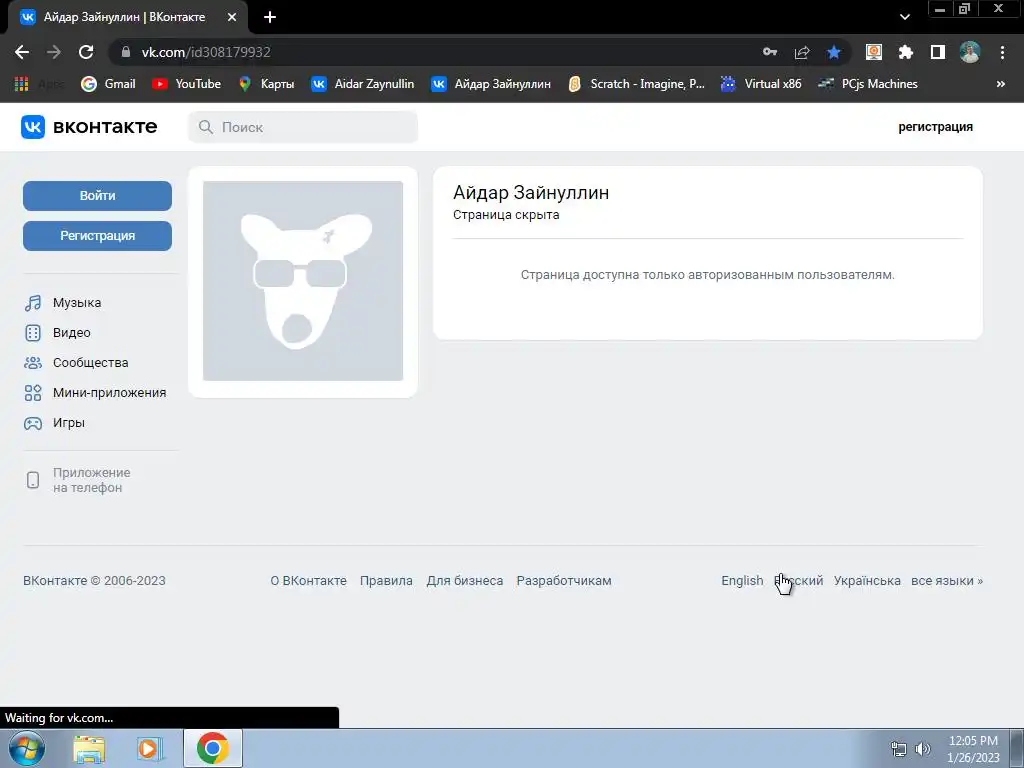The image size is (1024, 768).
Task: Open the PCjs Machines bookmark
Action: (868, 84)
